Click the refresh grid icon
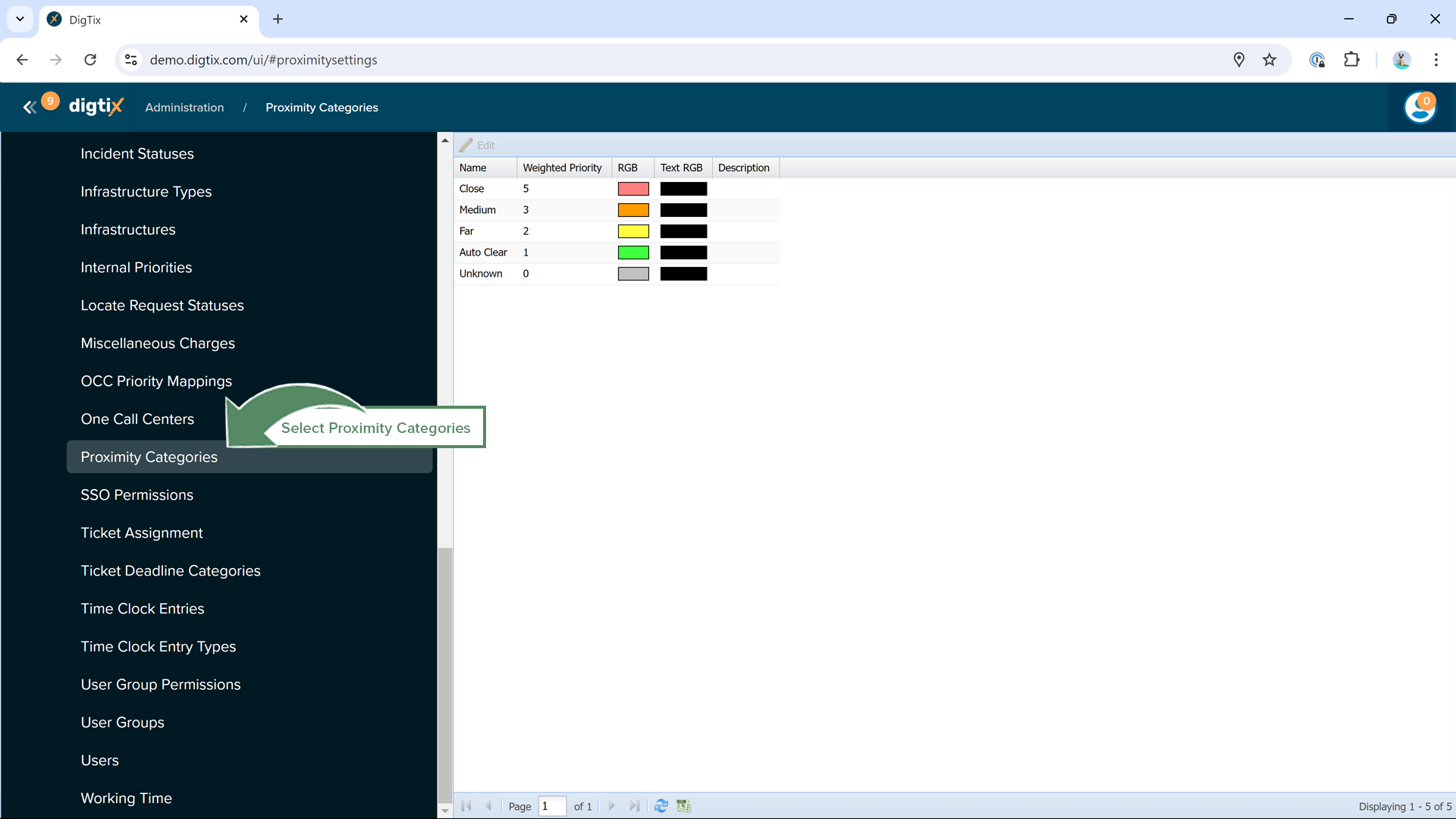Image resolution: width=1456 pixels, height=819 pixels. click(x=661, y=806)
